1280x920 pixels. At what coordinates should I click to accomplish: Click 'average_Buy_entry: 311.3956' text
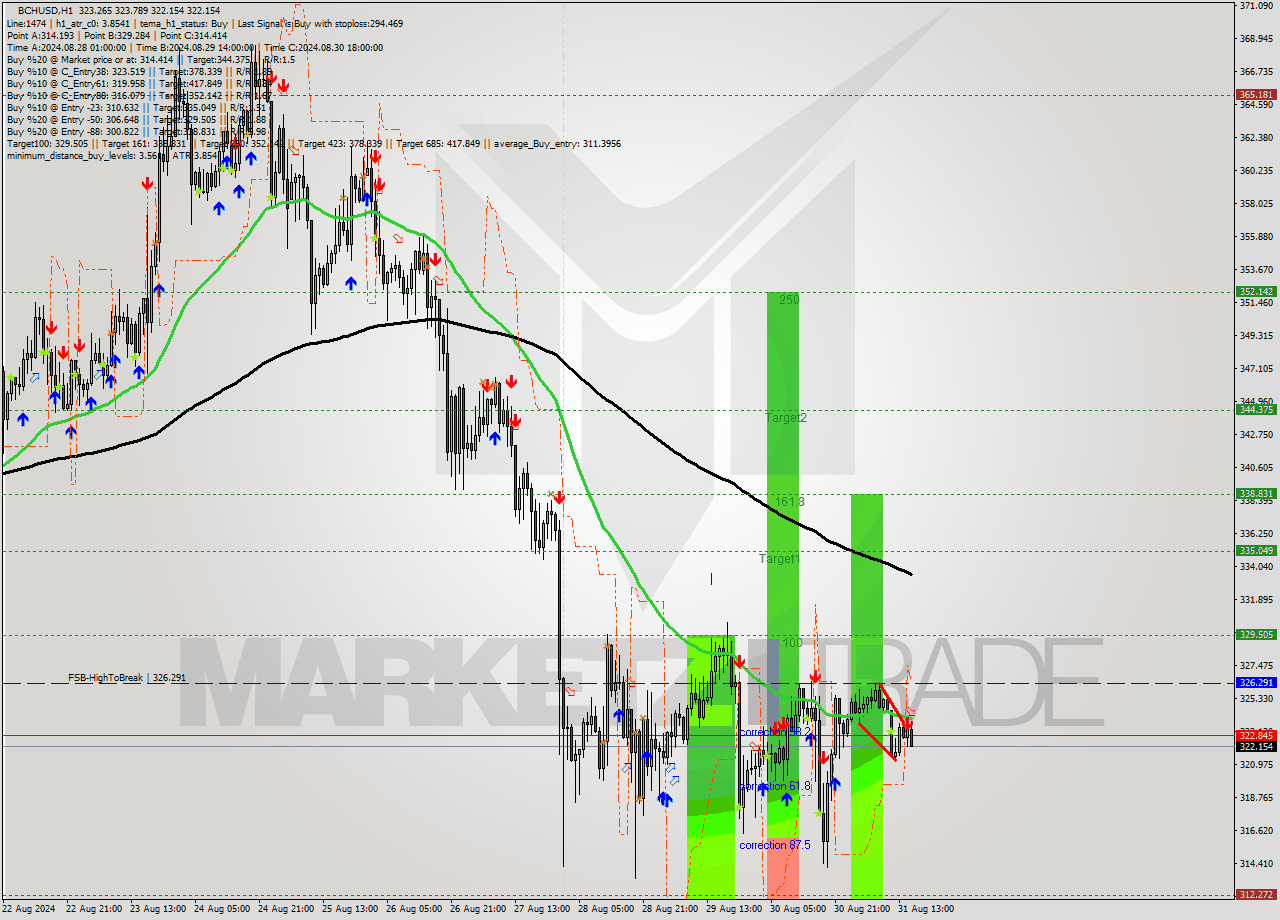click(557, 143)
